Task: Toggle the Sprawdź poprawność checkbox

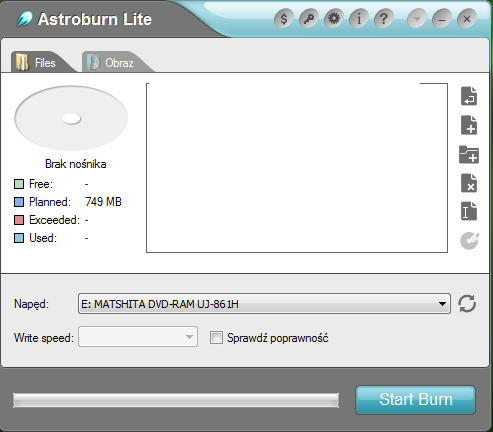Action: tap(216, 338)
